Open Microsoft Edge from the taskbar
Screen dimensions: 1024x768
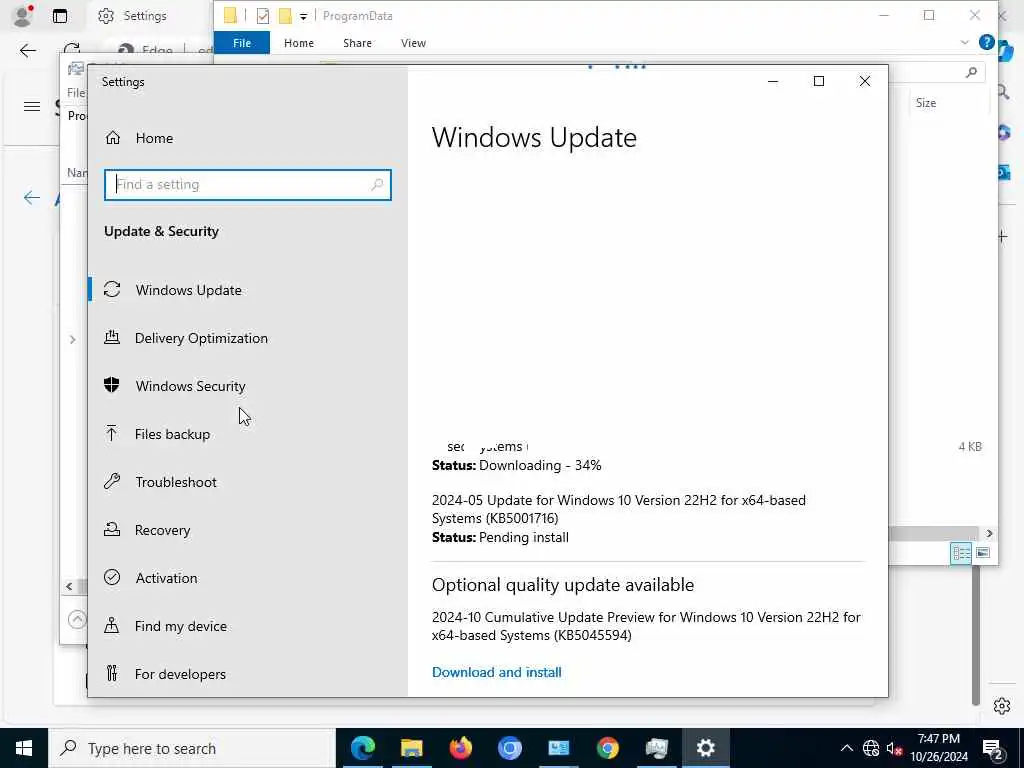coord(362,748)
